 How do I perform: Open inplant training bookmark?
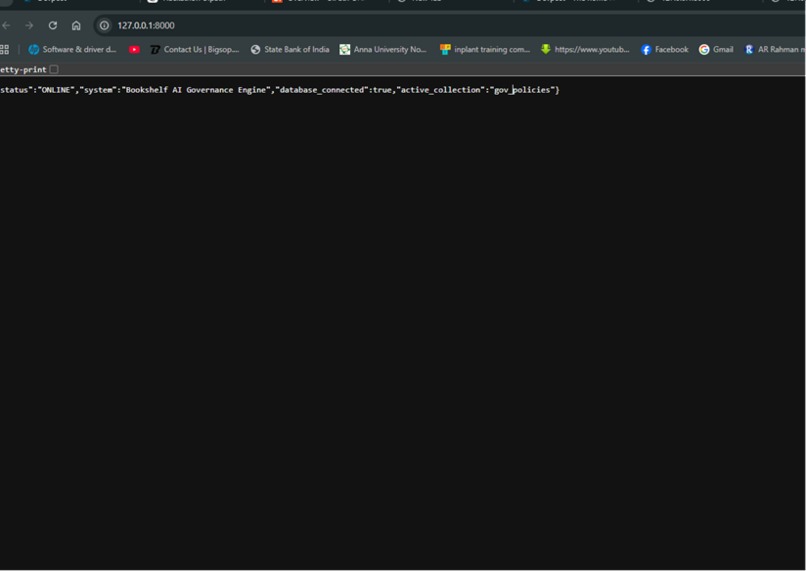pyautogui.click(x=485, y=49)
